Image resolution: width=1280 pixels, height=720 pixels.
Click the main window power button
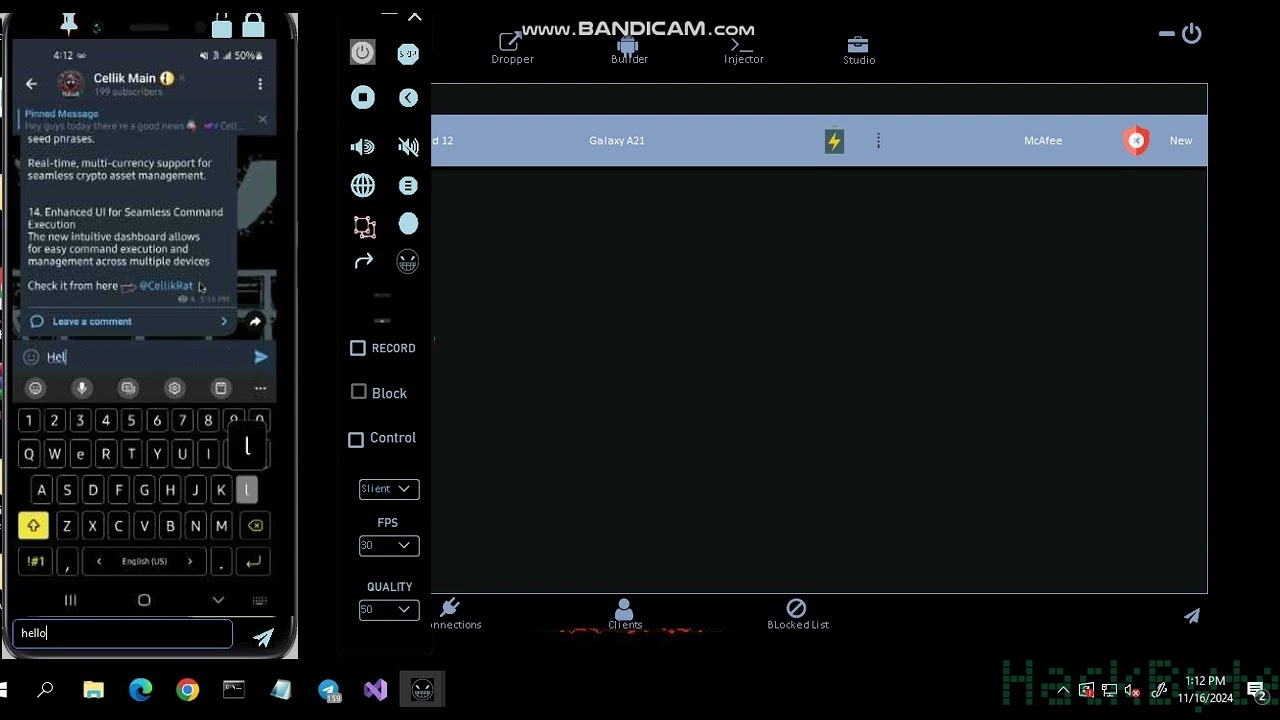click(1191, 34)
